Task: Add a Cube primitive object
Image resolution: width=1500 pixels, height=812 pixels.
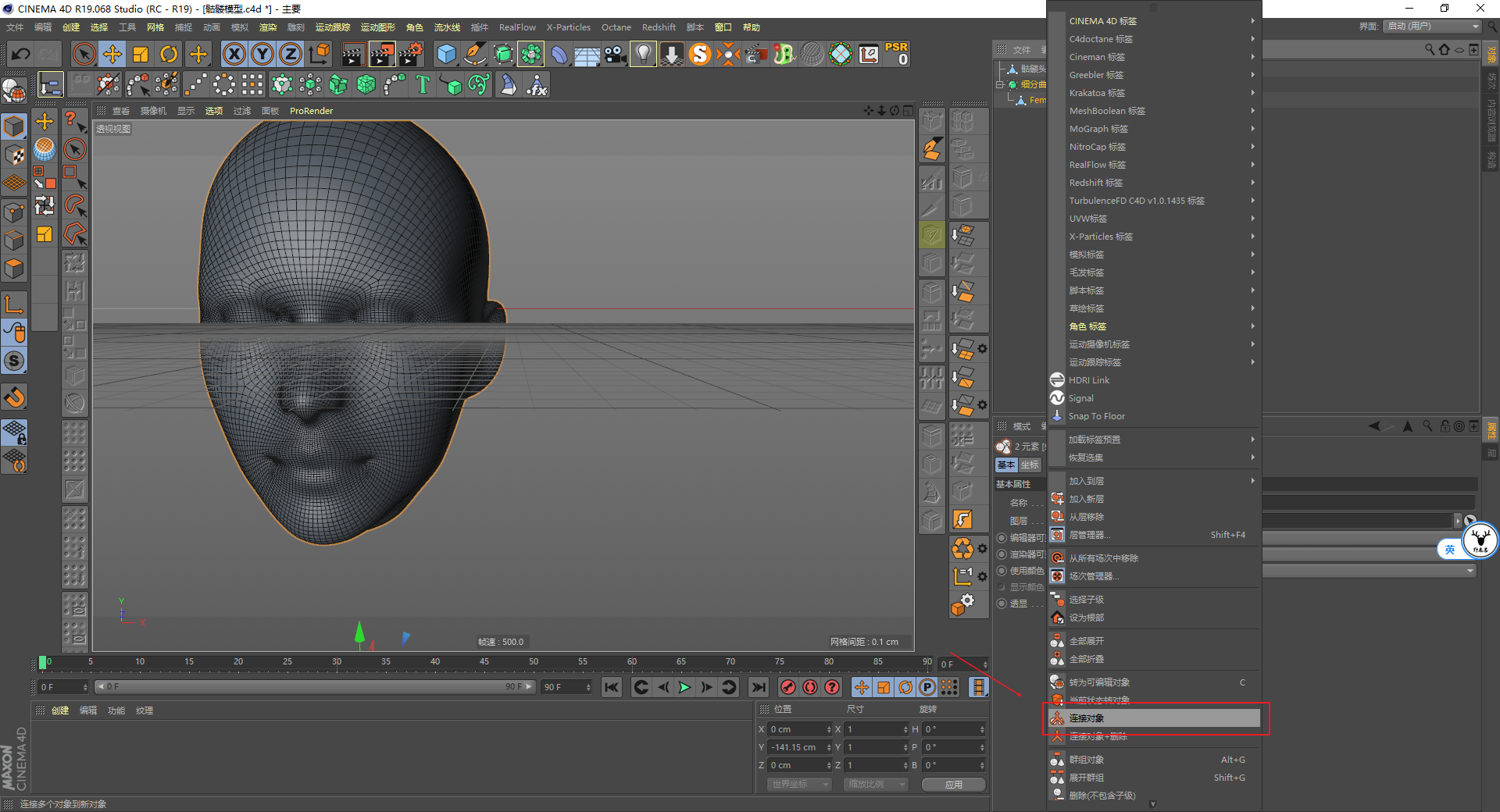Action: point(446,54)
